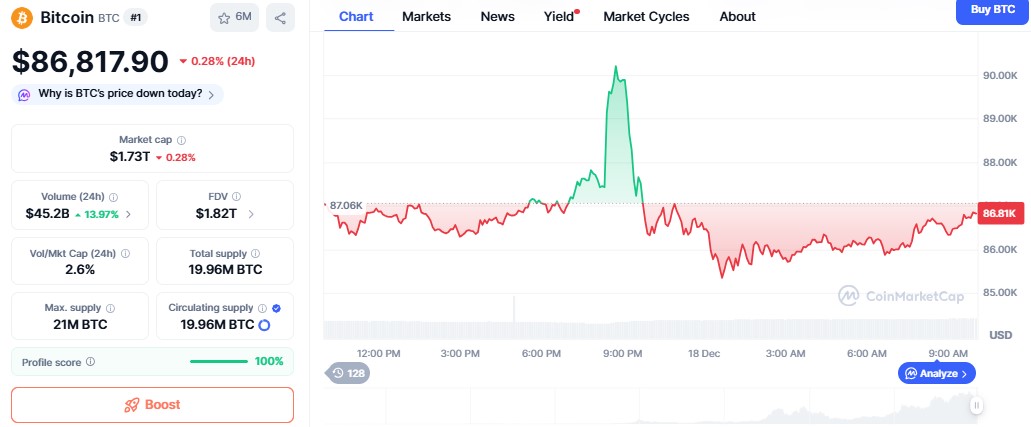Click the Total supply info icon
The width and height of the screenshot is (1031, 427).
tap(256, 254)
